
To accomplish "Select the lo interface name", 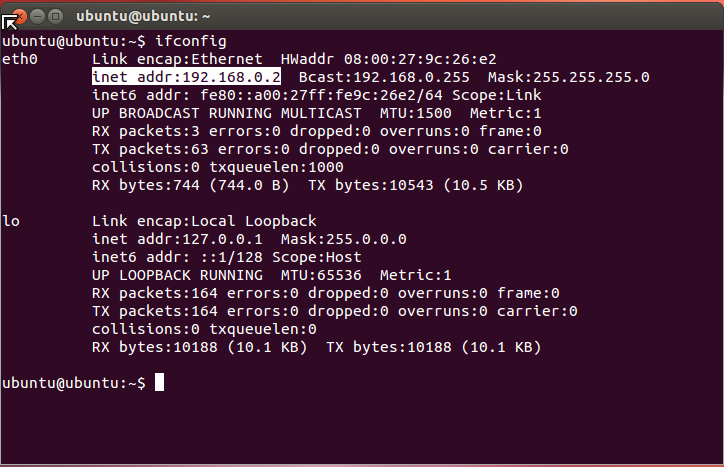I will pyautogui.click(x=11, y=221).
